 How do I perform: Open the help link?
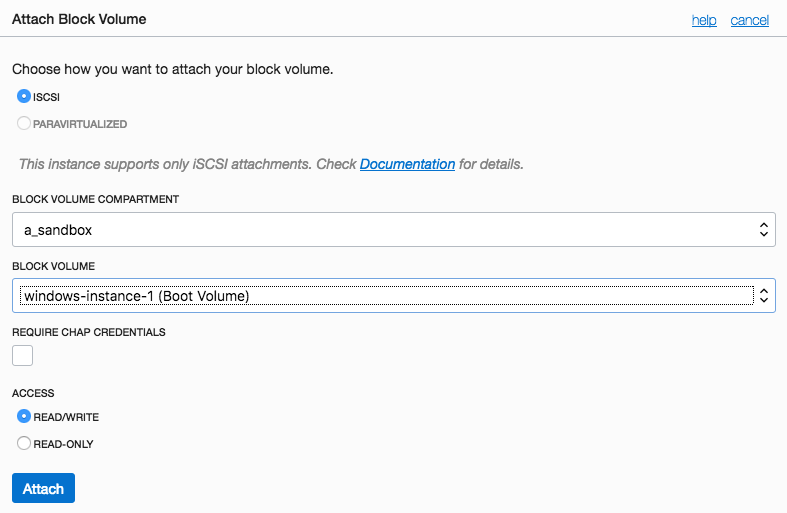tap(704, 20)
